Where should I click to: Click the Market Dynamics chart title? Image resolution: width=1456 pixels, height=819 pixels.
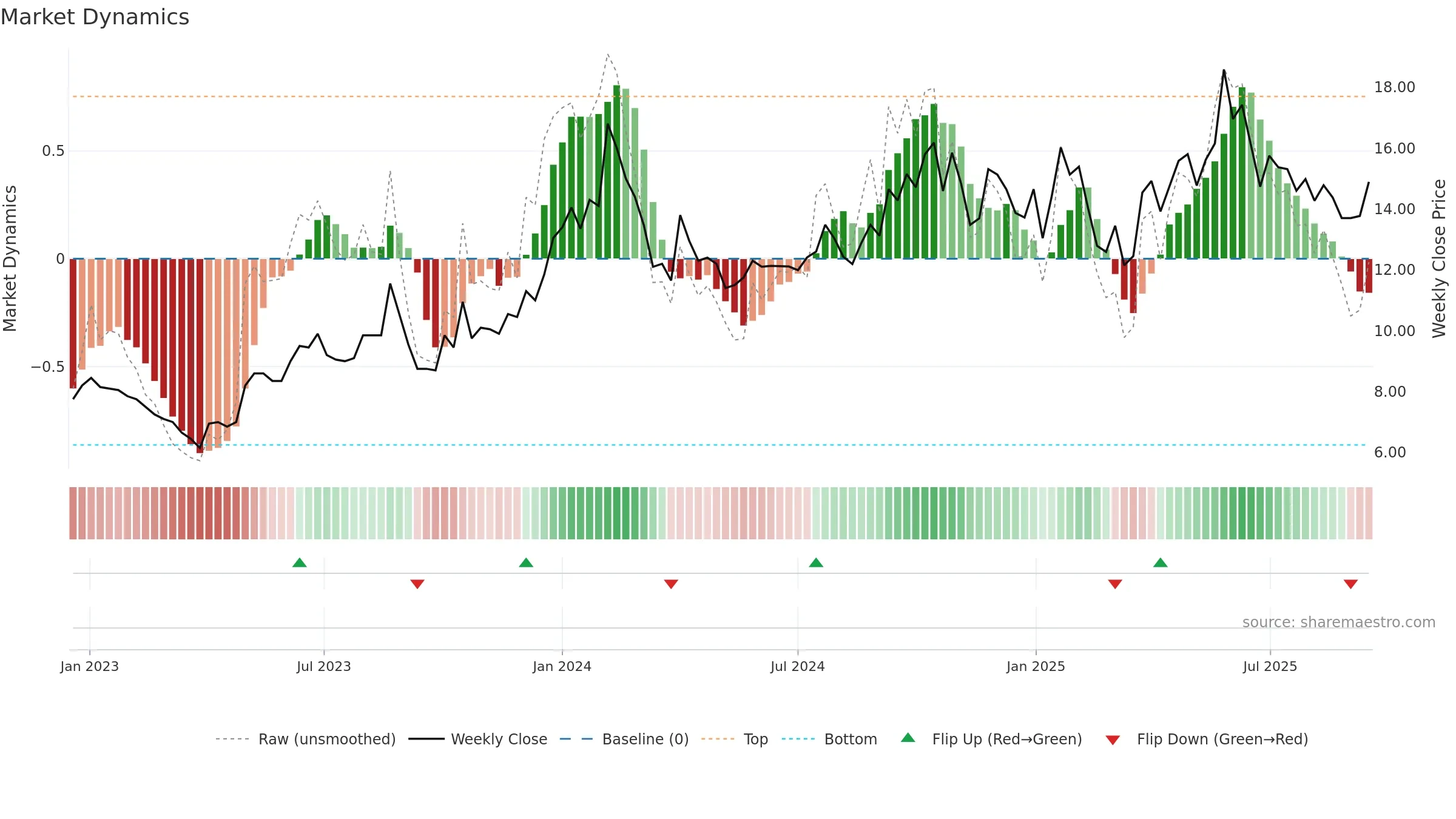pos(95,17)
